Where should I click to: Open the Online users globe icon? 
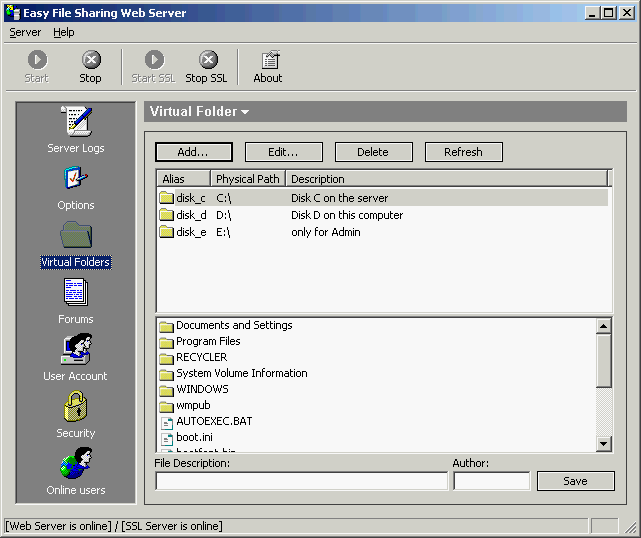pyautogui.click(x=76, y=463)
